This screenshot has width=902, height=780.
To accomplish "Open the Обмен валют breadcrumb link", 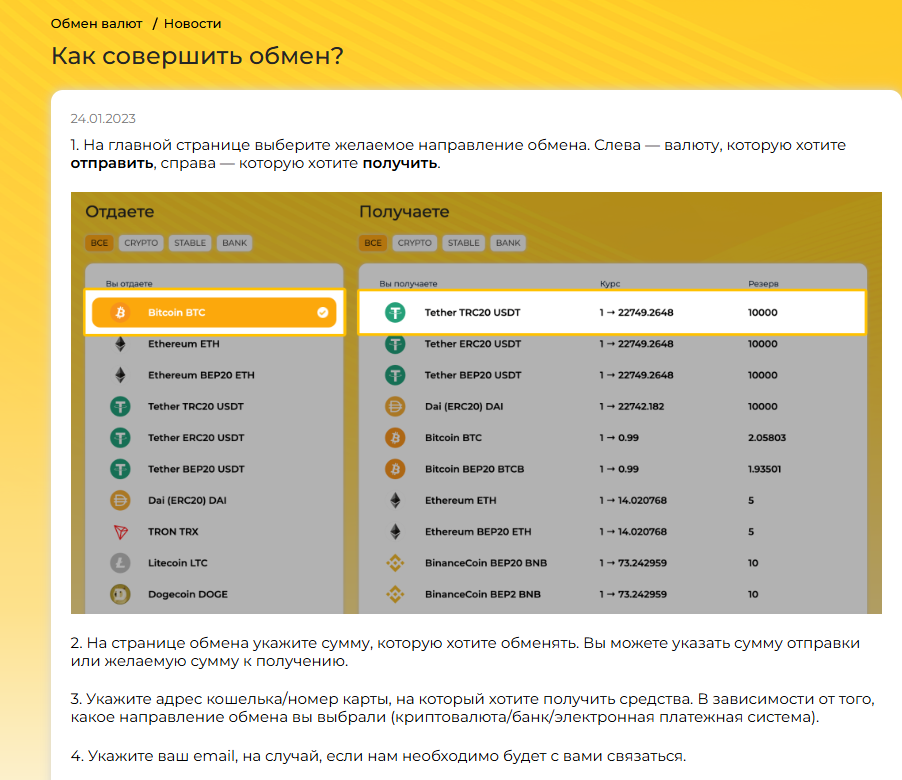I will 96,24.
